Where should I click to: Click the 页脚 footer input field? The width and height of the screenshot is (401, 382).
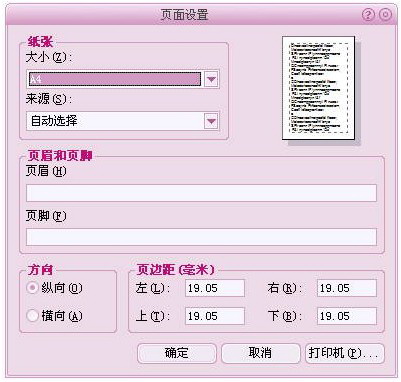[201, 237]
